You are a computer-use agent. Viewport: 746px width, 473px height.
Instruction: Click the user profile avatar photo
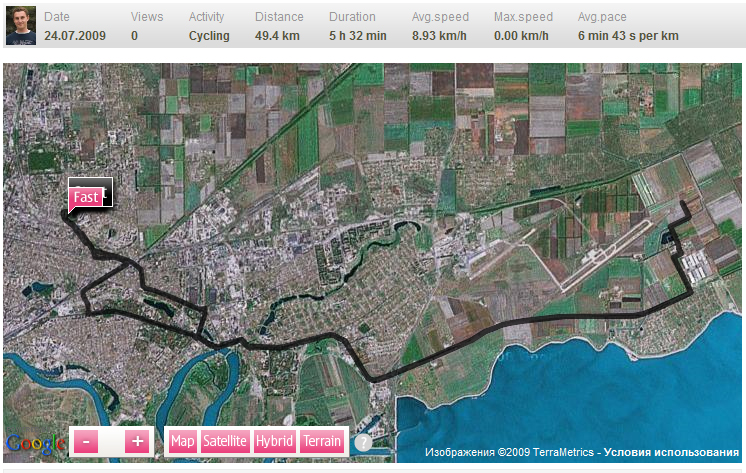21,25
